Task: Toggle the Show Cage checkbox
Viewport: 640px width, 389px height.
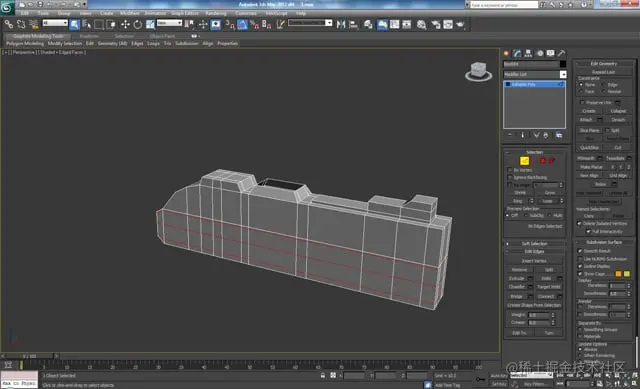Action: tap(580, 273)
